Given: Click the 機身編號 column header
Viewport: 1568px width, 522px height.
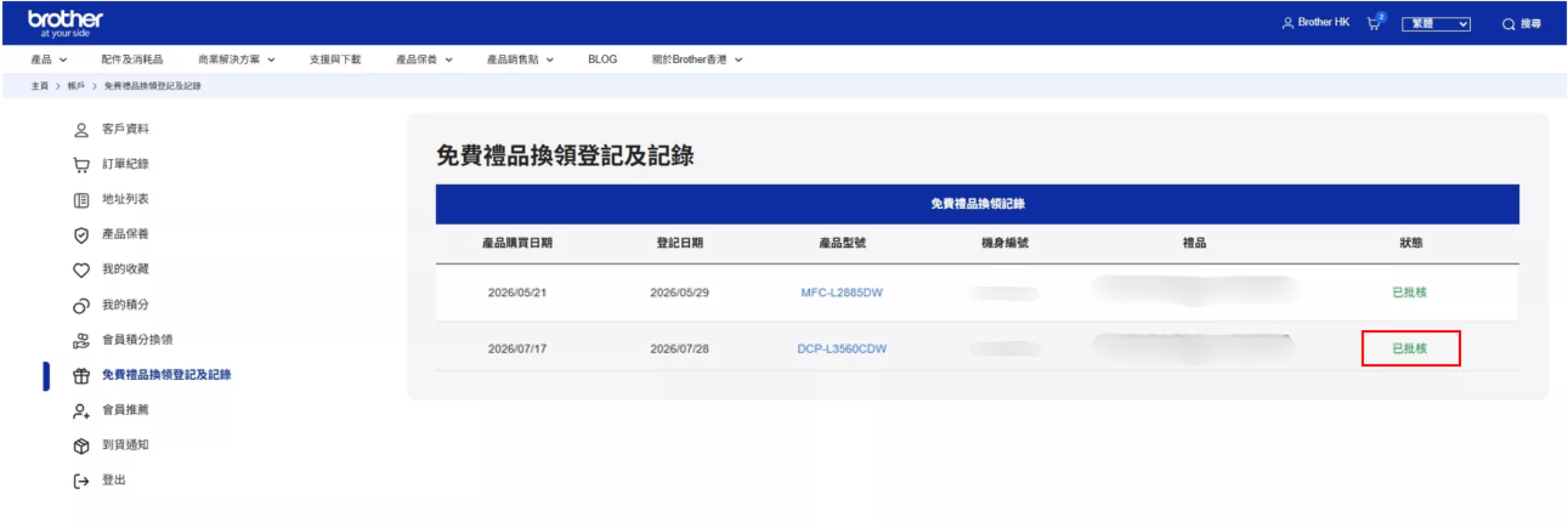Looking at the screenshot, I should click(1005, 243).
